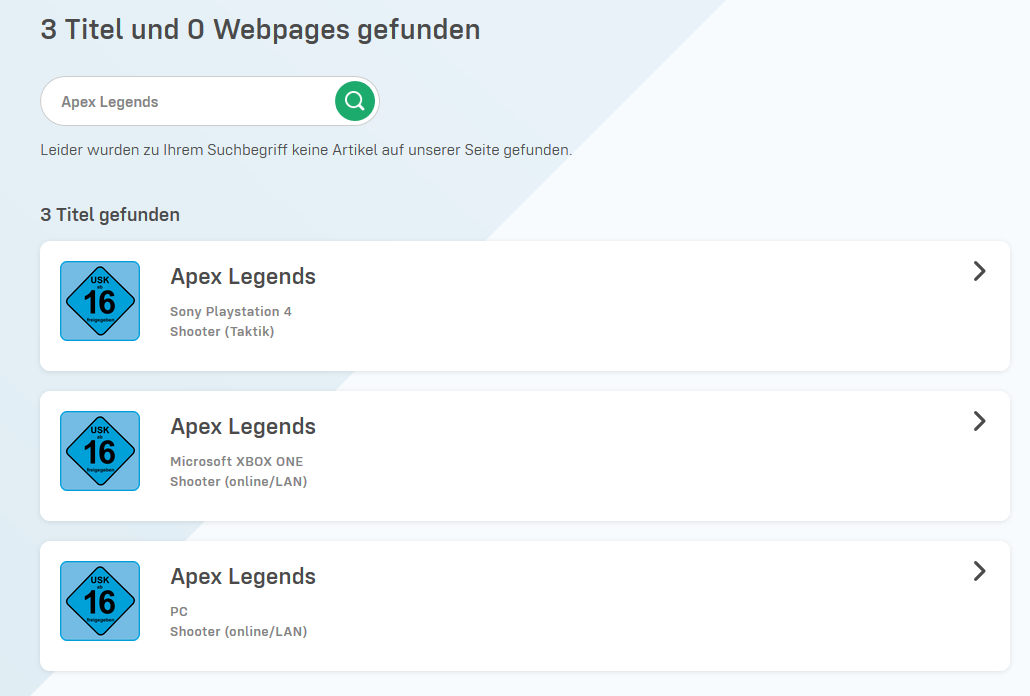Expand Microsoft XBOX ONE result via chevron
Viewport: 1030px width, 696px height.
point(979,422)
